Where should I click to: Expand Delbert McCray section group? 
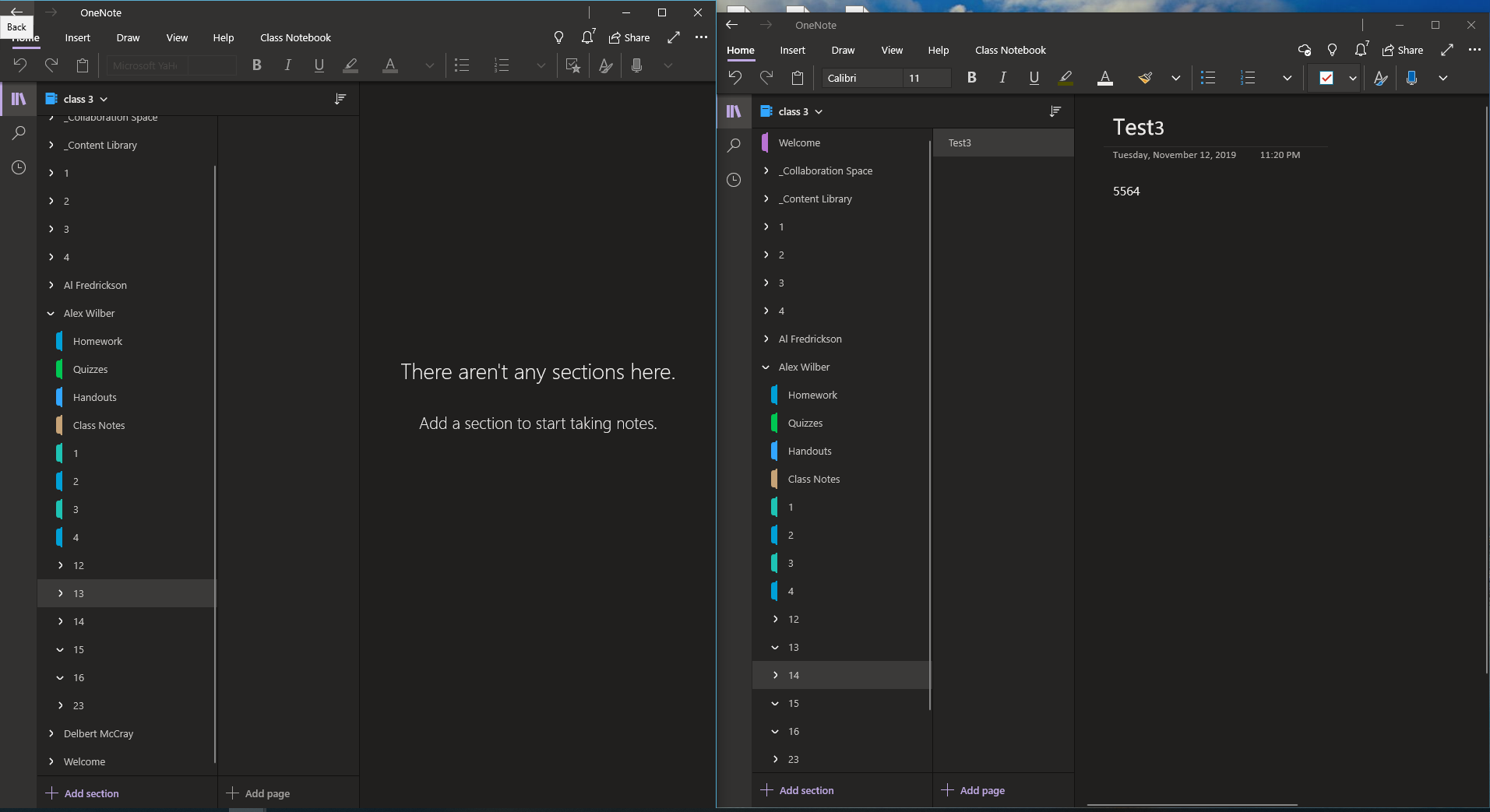(x=51, y=733)
